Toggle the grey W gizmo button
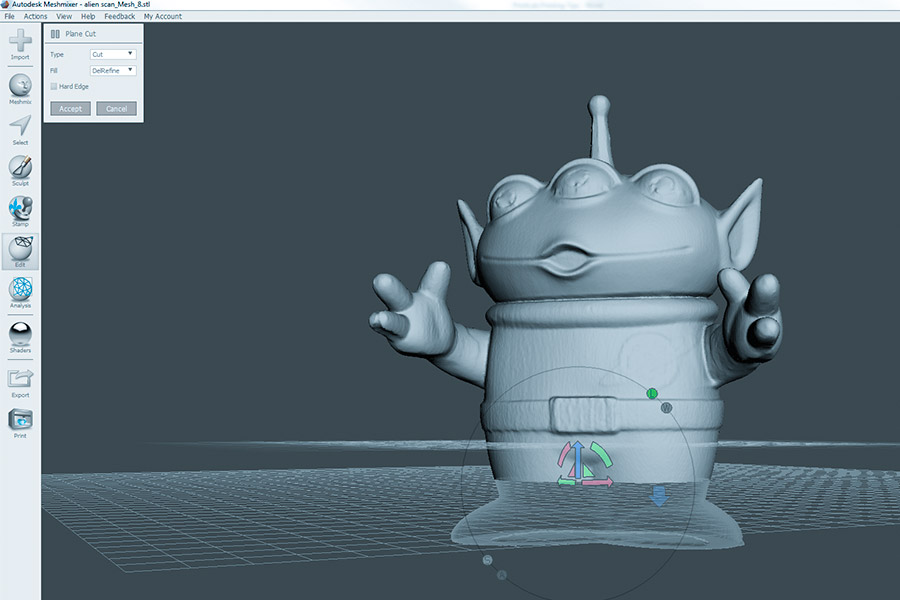 click(666, 408)
